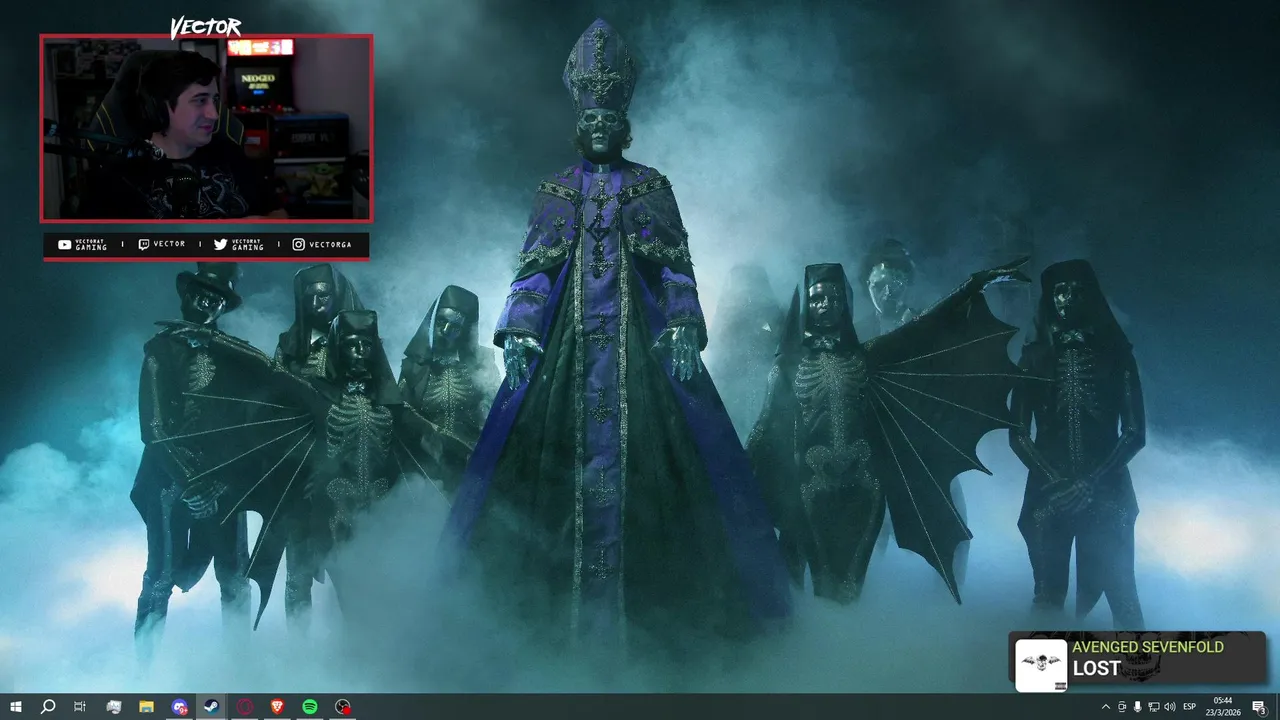This screenshot has width=1280, height=720.
Task: Click the Twitter Vectorat Gaming label
Action: click(x=239, y=245)
